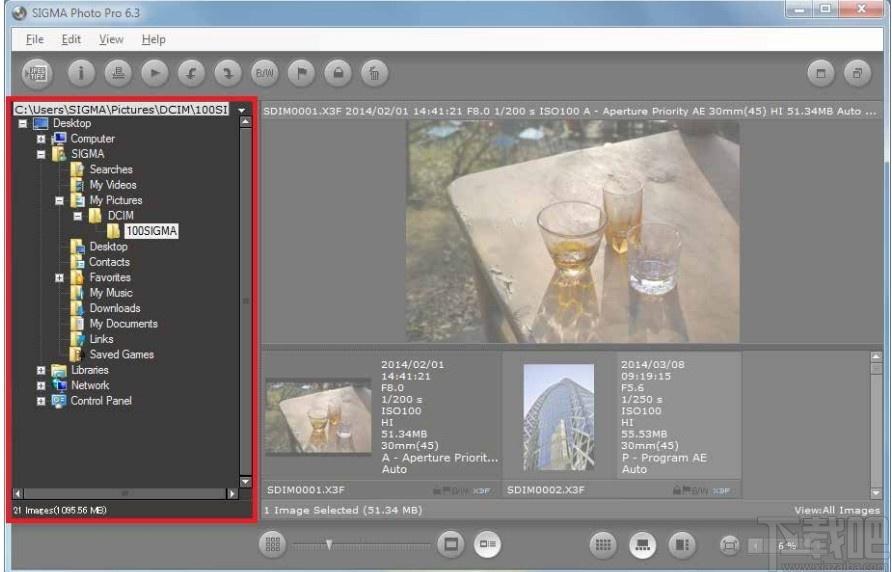The image size is (892, 572).
Task: Open the View menu
Action: [111, 39]
